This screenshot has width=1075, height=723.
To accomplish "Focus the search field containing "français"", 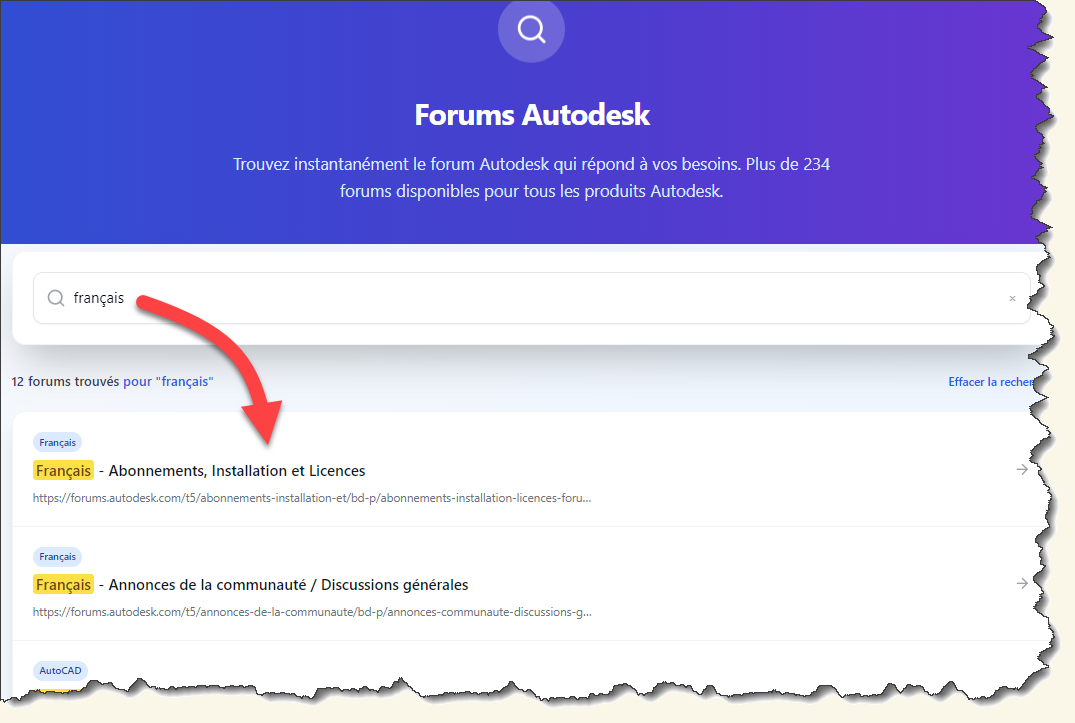I will [x=531, y=298].
